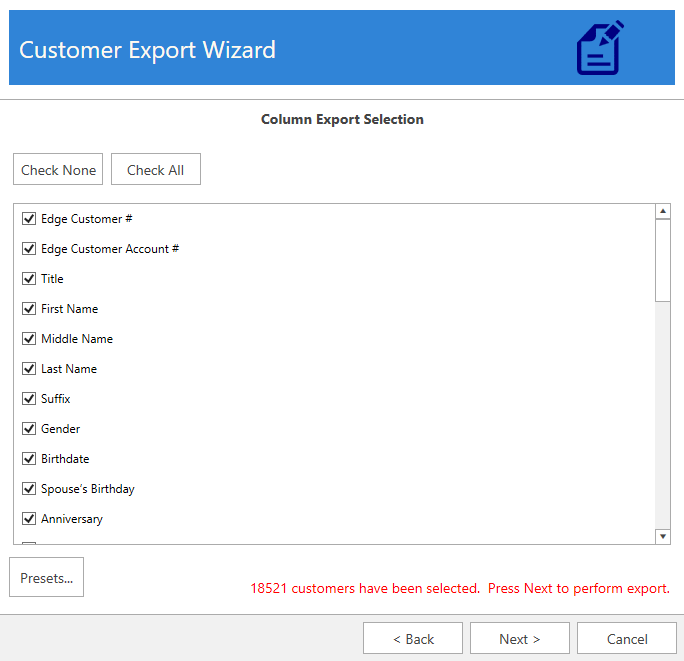Toggle the Suffix column checkbox

click(x=29, y=399)
